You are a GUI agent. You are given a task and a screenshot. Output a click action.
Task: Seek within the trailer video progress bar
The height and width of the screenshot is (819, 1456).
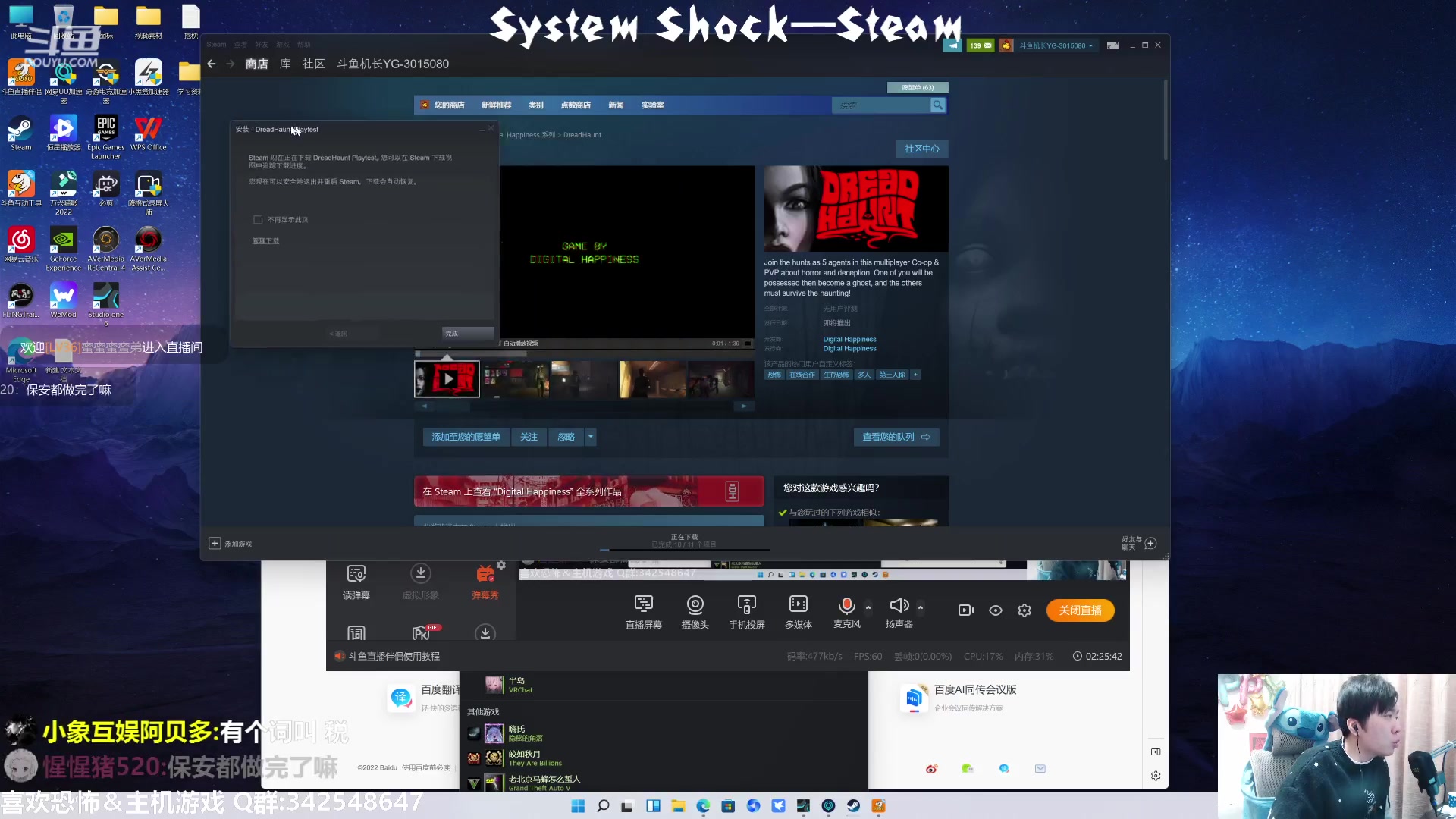[584, 353]
